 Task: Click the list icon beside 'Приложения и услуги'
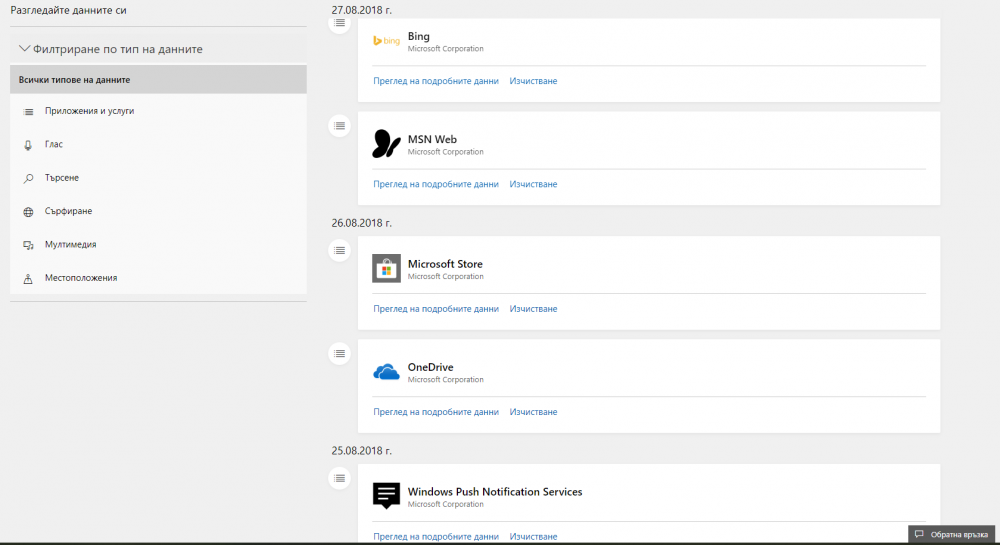[x=28, y=112]
